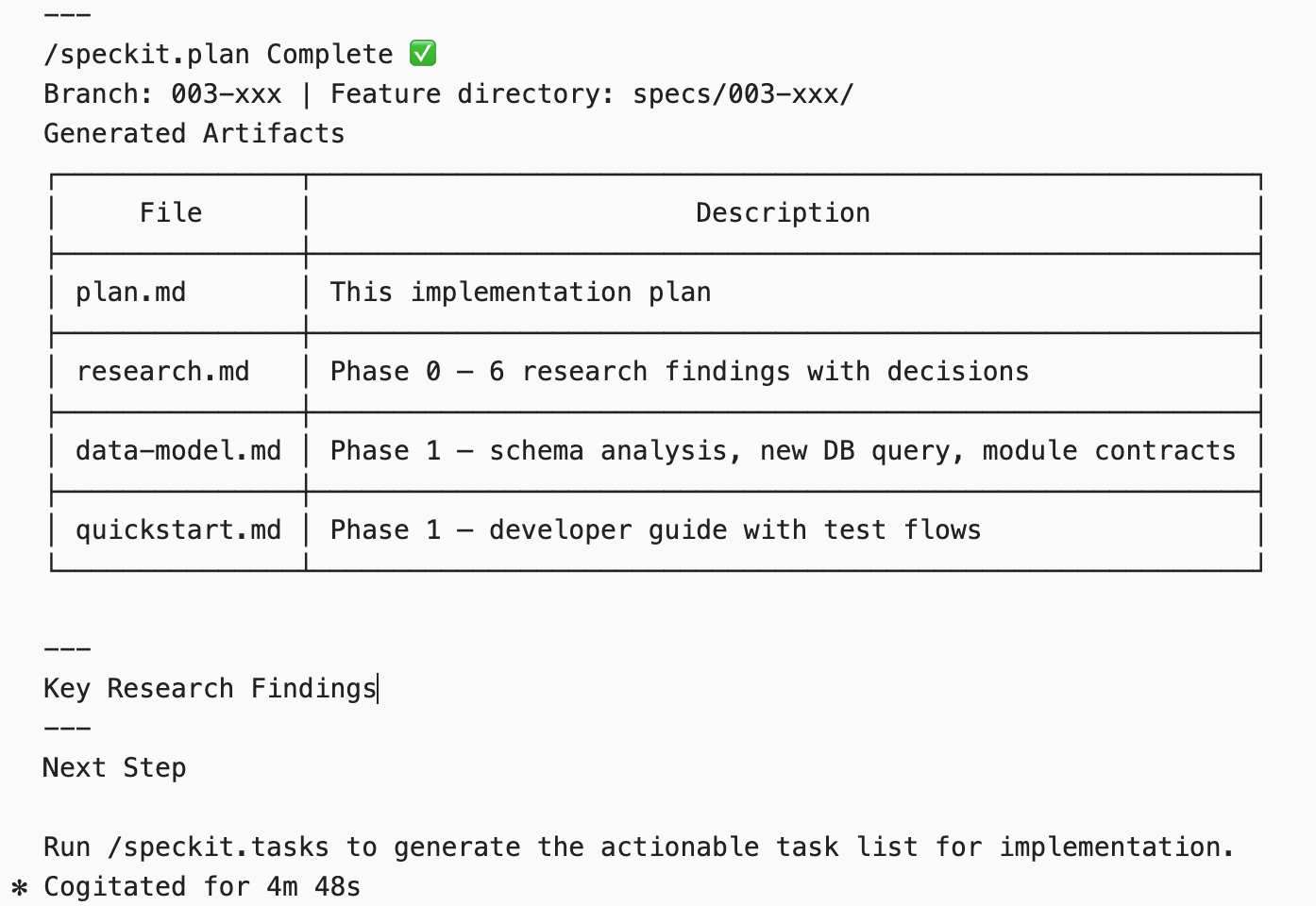The width and height of the screenshot is (1316, 906).
Task: Click the asterisk beside Cogitated
Action: (x=19, y=887)
